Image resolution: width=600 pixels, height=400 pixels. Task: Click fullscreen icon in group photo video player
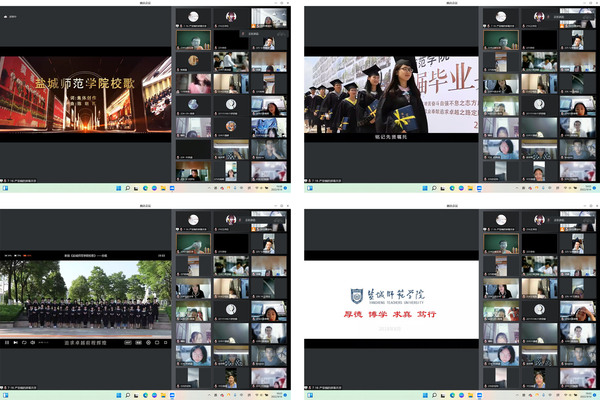click(165, 342)
